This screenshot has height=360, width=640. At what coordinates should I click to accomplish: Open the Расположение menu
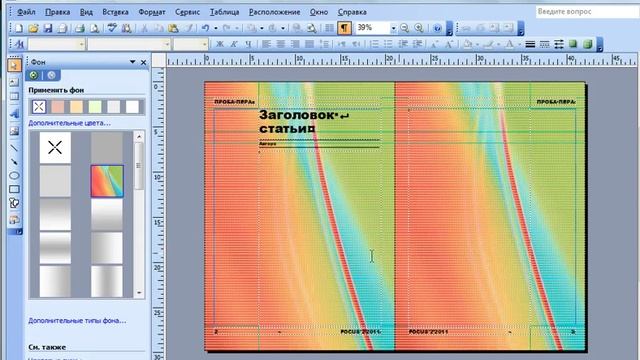click(275, 12)
